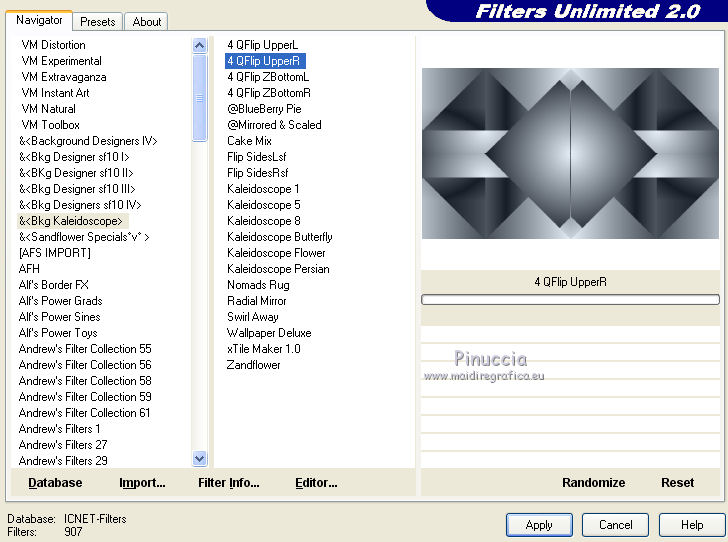The height and width of the screenshot is (542, 728).
Task: Select Alf's Power Toys category
Action: click(x=58, y=333)
